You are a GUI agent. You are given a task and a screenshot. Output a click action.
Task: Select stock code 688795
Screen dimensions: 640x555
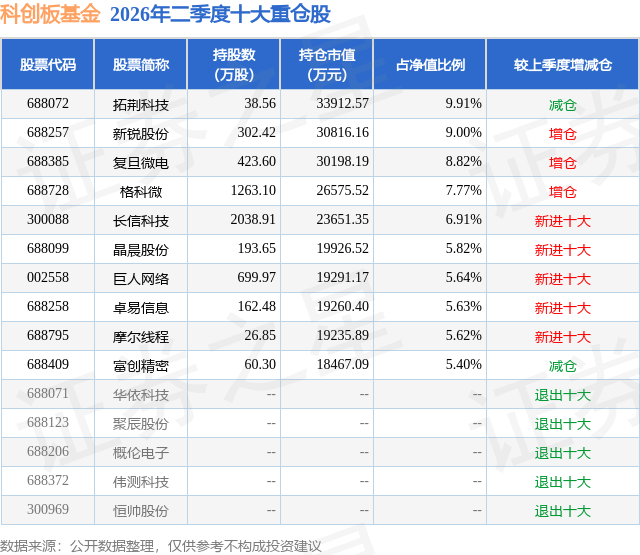(48, 335)
